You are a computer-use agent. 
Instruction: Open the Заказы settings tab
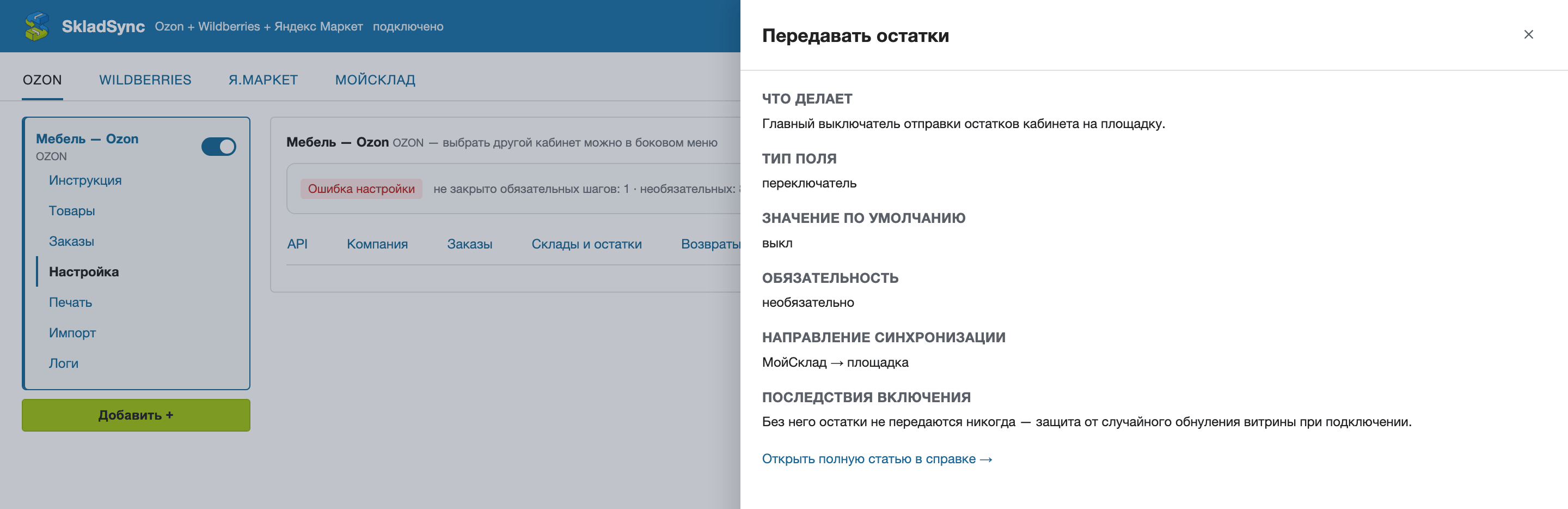[x=469, y=244]
